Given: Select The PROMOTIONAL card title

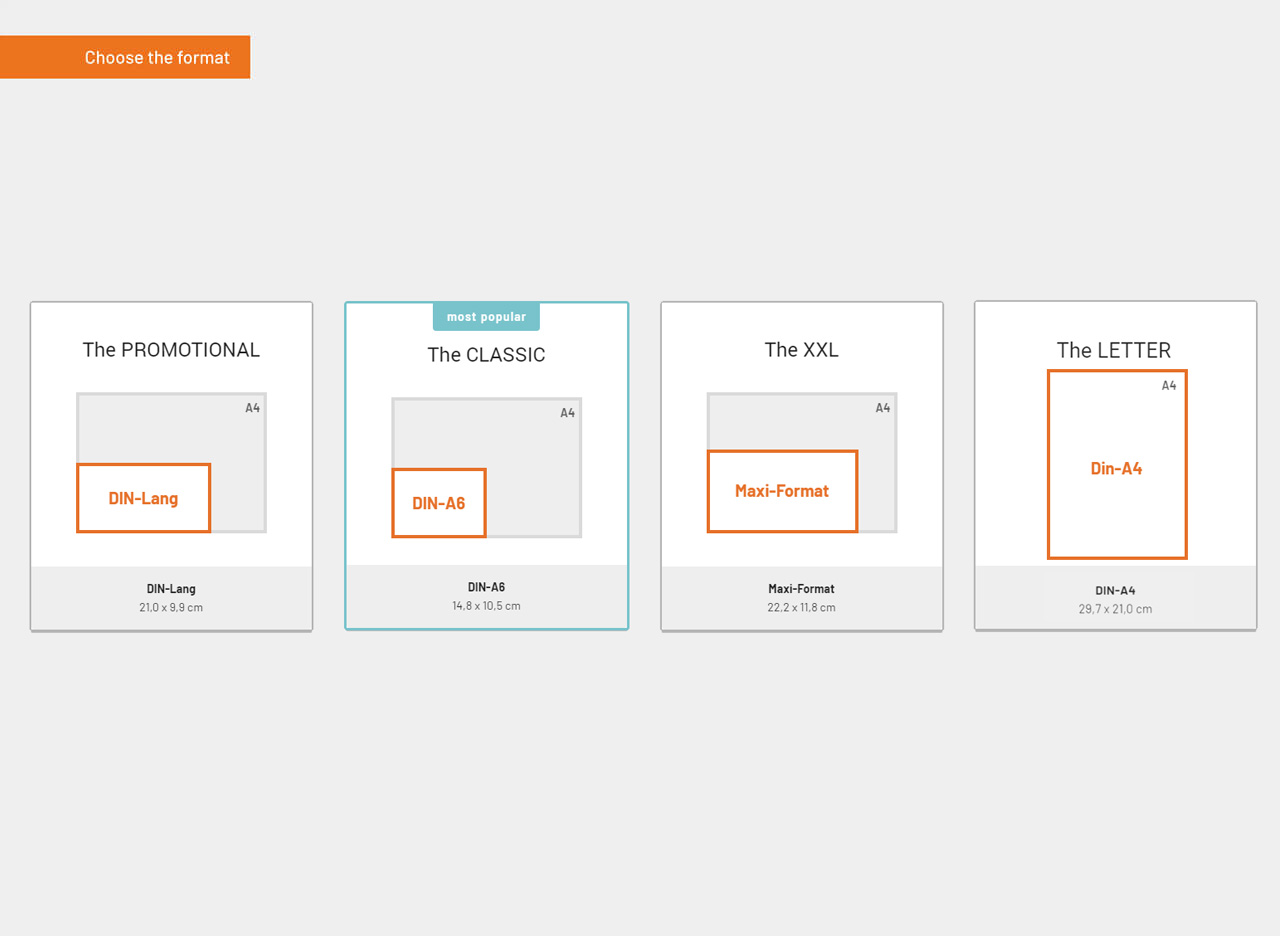Looking at the screenshot, I should [171, 350].
